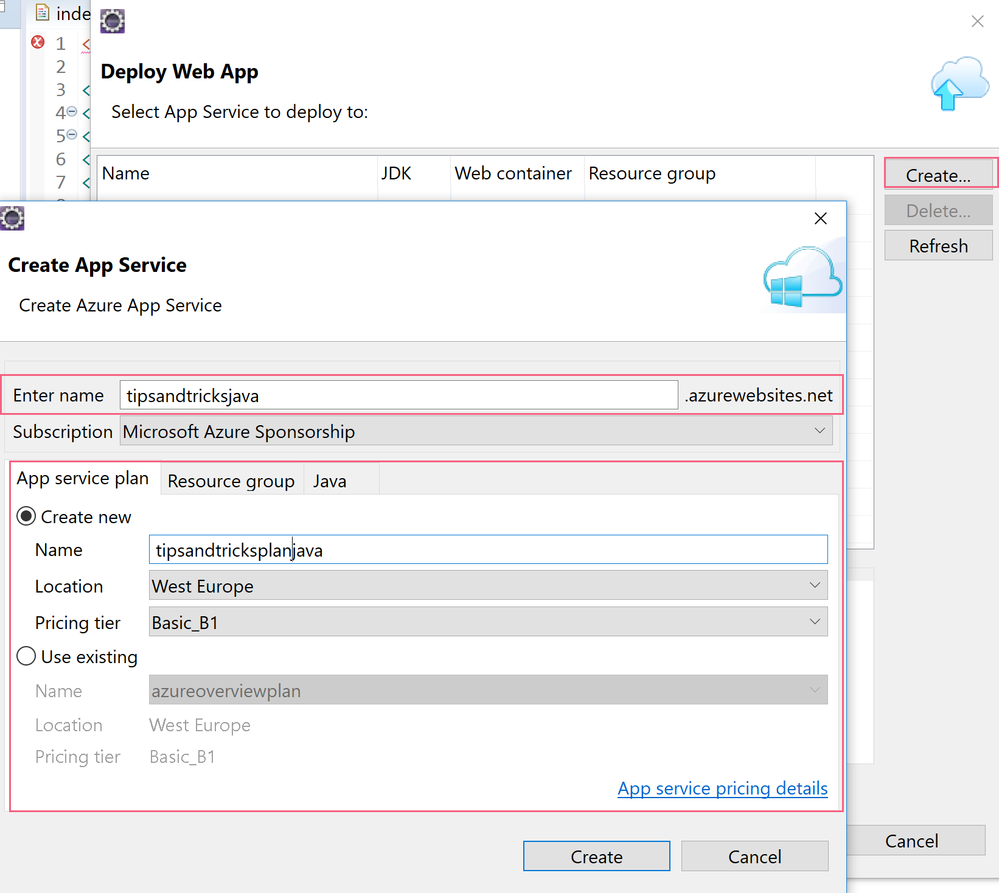Click the Web container column header

point(517,173)
